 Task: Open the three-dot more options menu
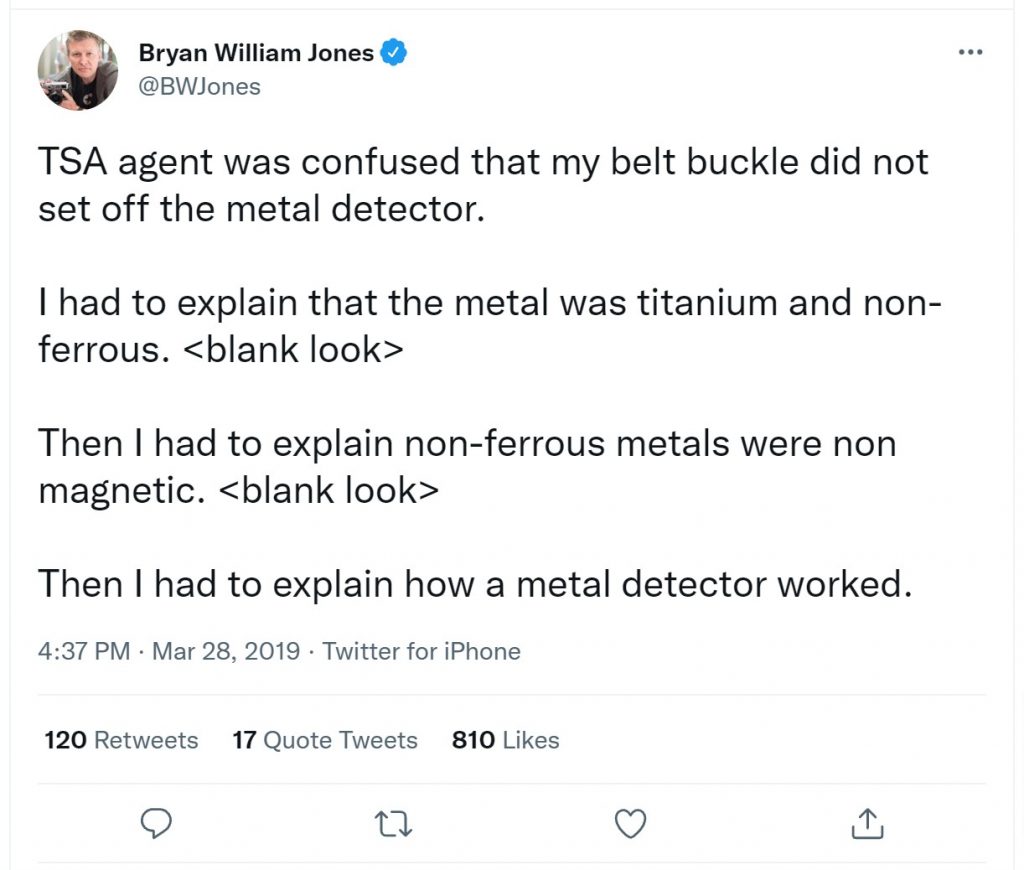click(x=970, y=52)
